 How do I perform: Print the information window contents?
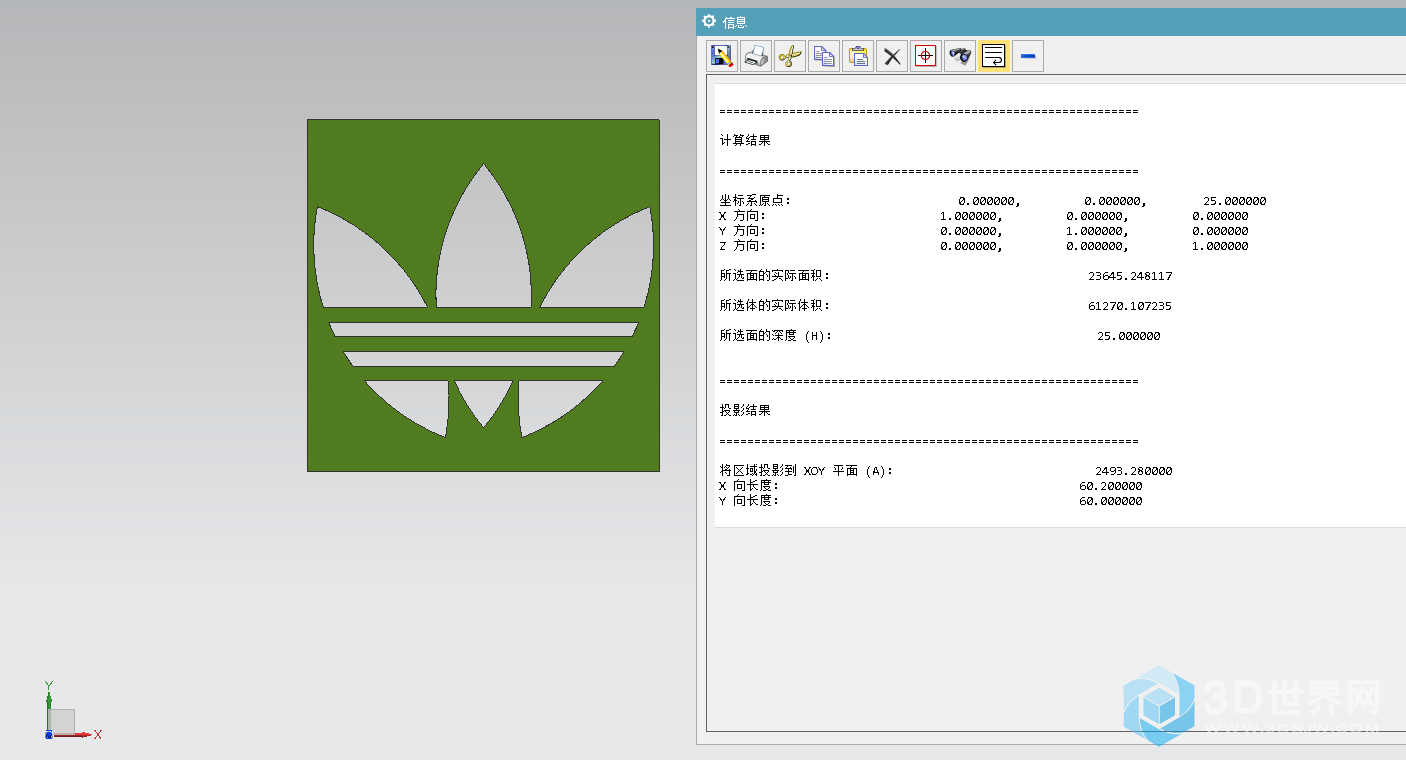click(x=756, y=56)
